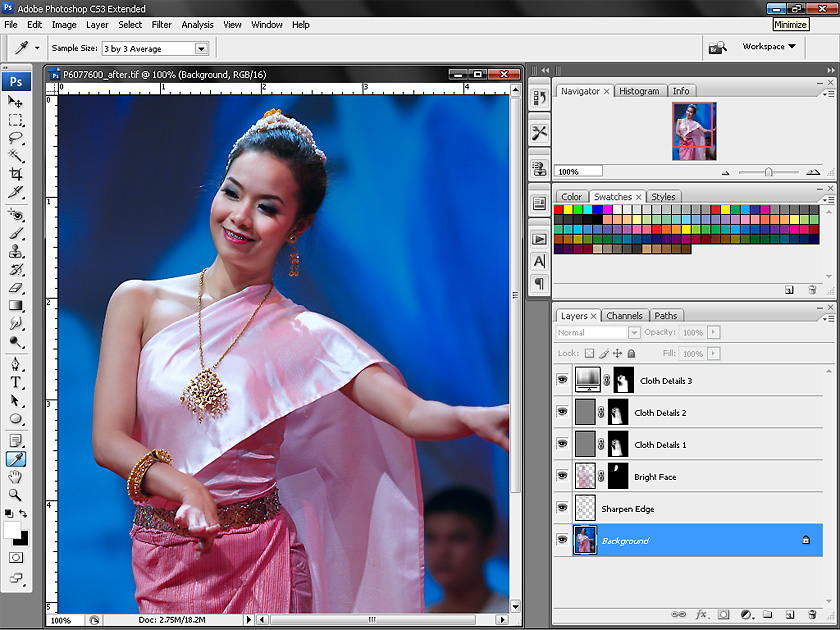Select the Ellipse shape tool
This screenshot has width=840, height=630.
coord(16,419)
